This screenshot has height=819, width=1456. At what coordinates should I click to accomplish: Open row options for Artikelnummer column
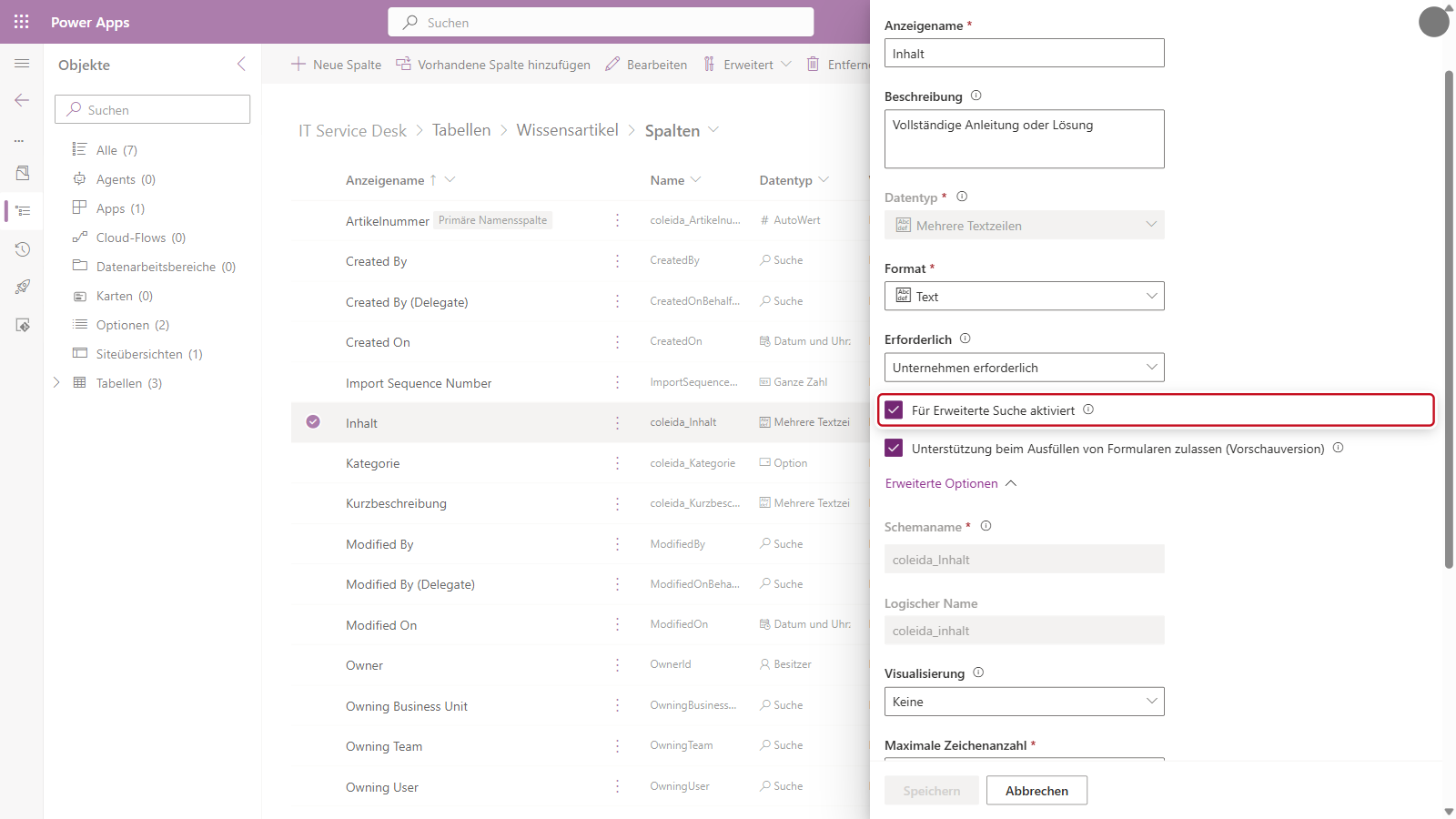[x=617, y=220]
